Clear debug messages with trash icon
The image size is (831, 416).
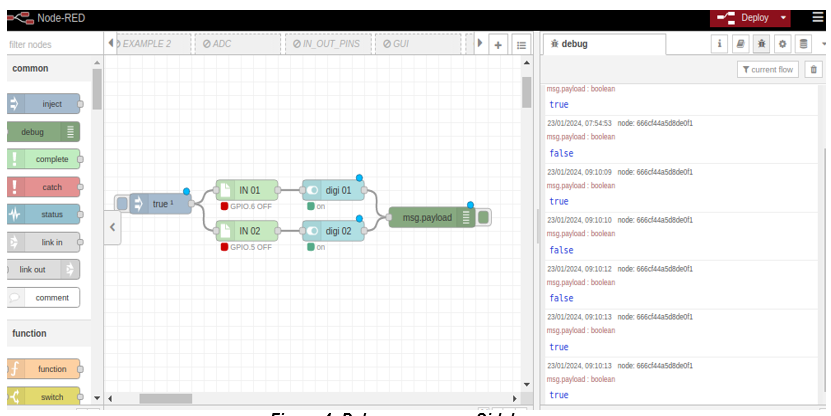(813, 69)
